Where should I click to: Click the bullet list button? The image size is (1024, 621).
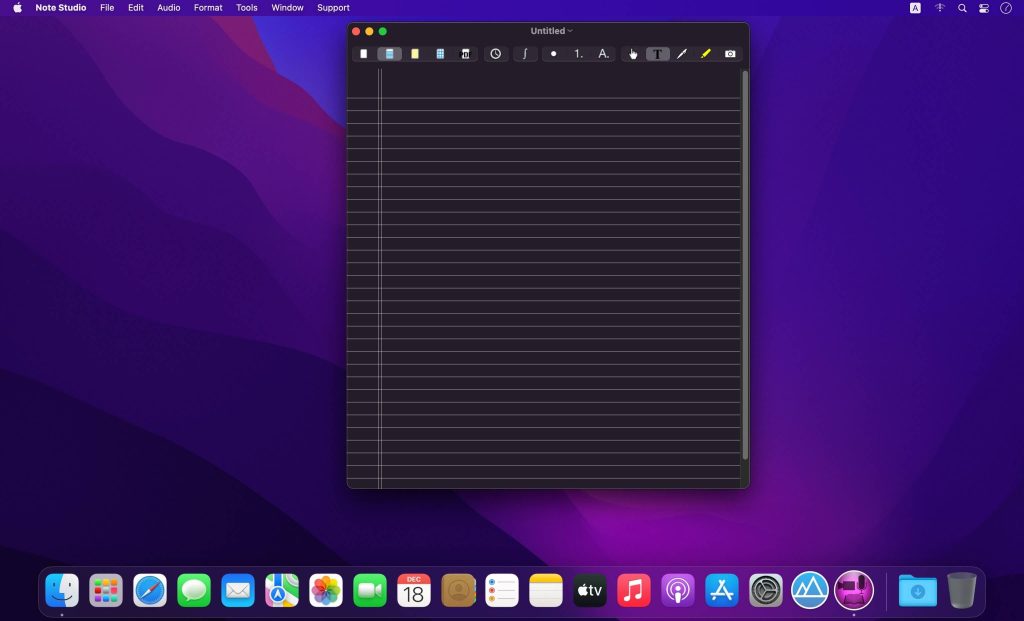pyautogui.click(x=554, y=54)
